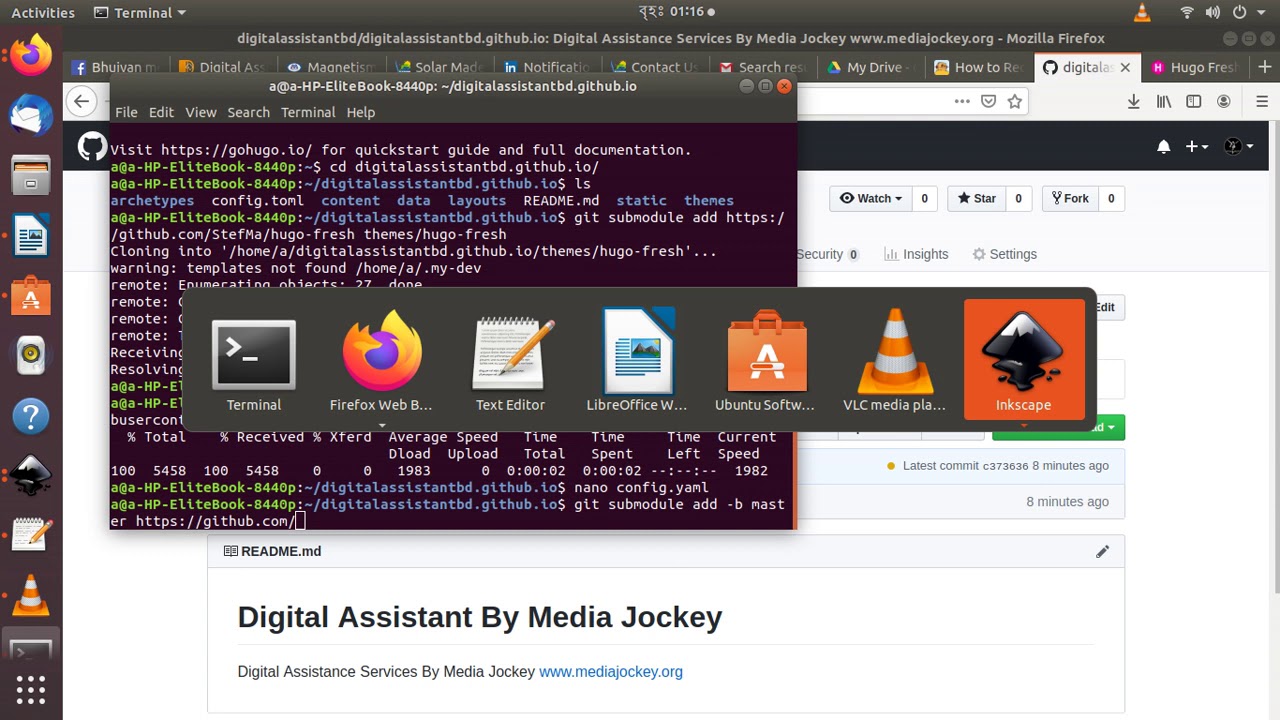Expand the Watch dropdown on GitHub
The height and width of the screenshot is (720, 1280).
(870, 198)
